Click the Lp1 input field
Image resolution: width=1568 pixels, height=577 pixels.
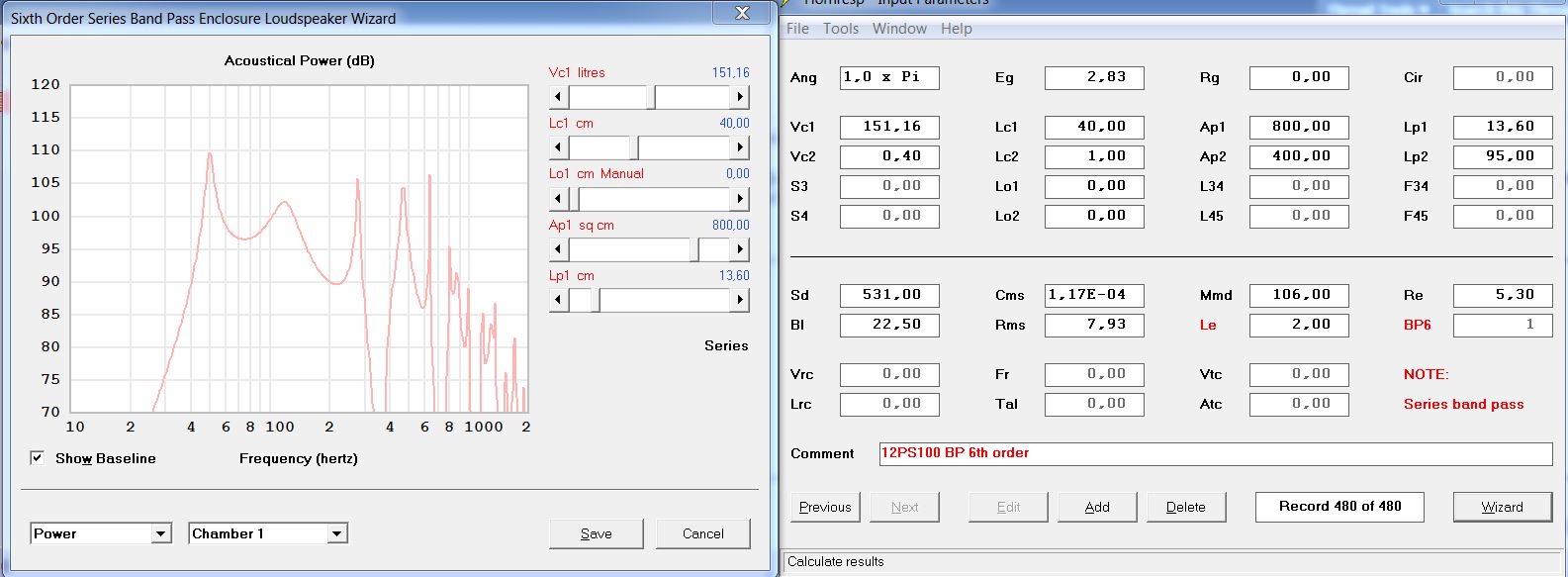pyautogui.click(x=1503, y=127)
